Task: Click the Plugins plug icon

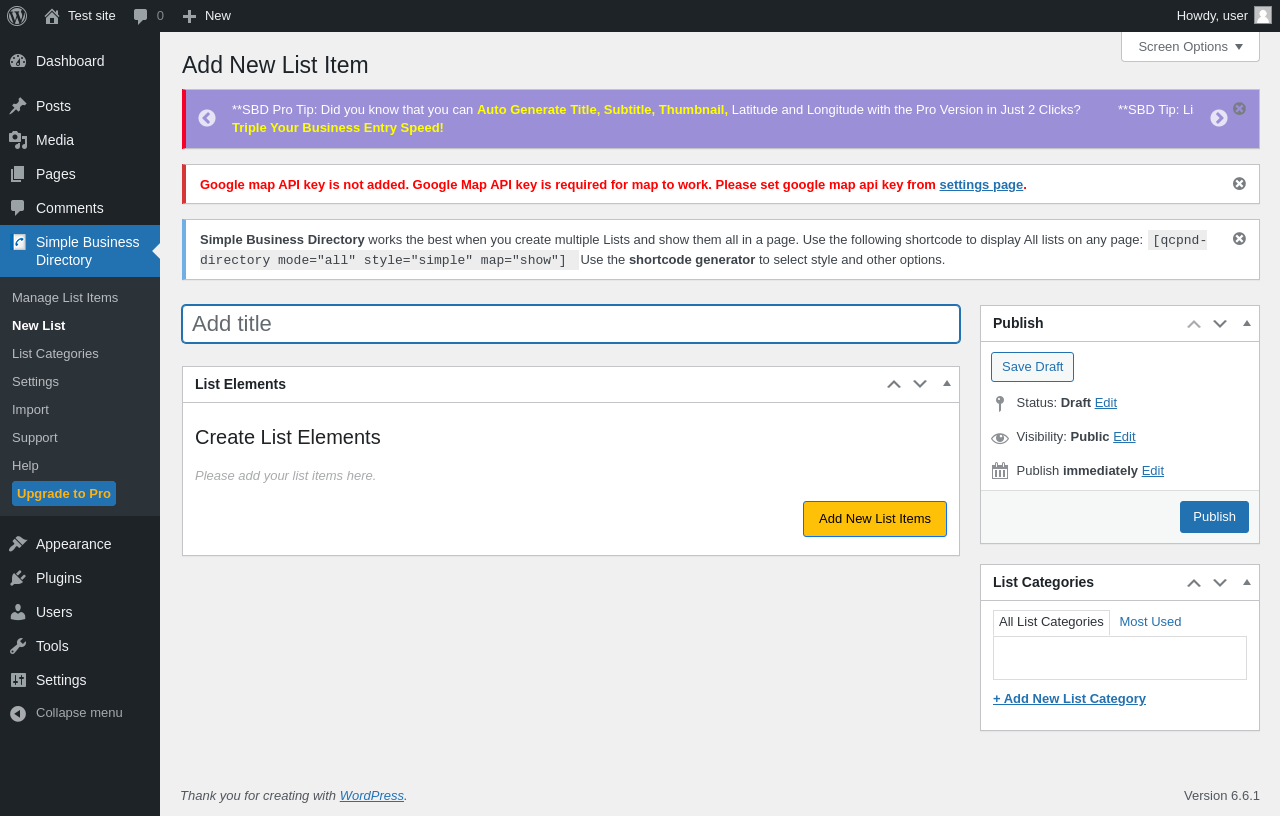Action: coord(18,578)
